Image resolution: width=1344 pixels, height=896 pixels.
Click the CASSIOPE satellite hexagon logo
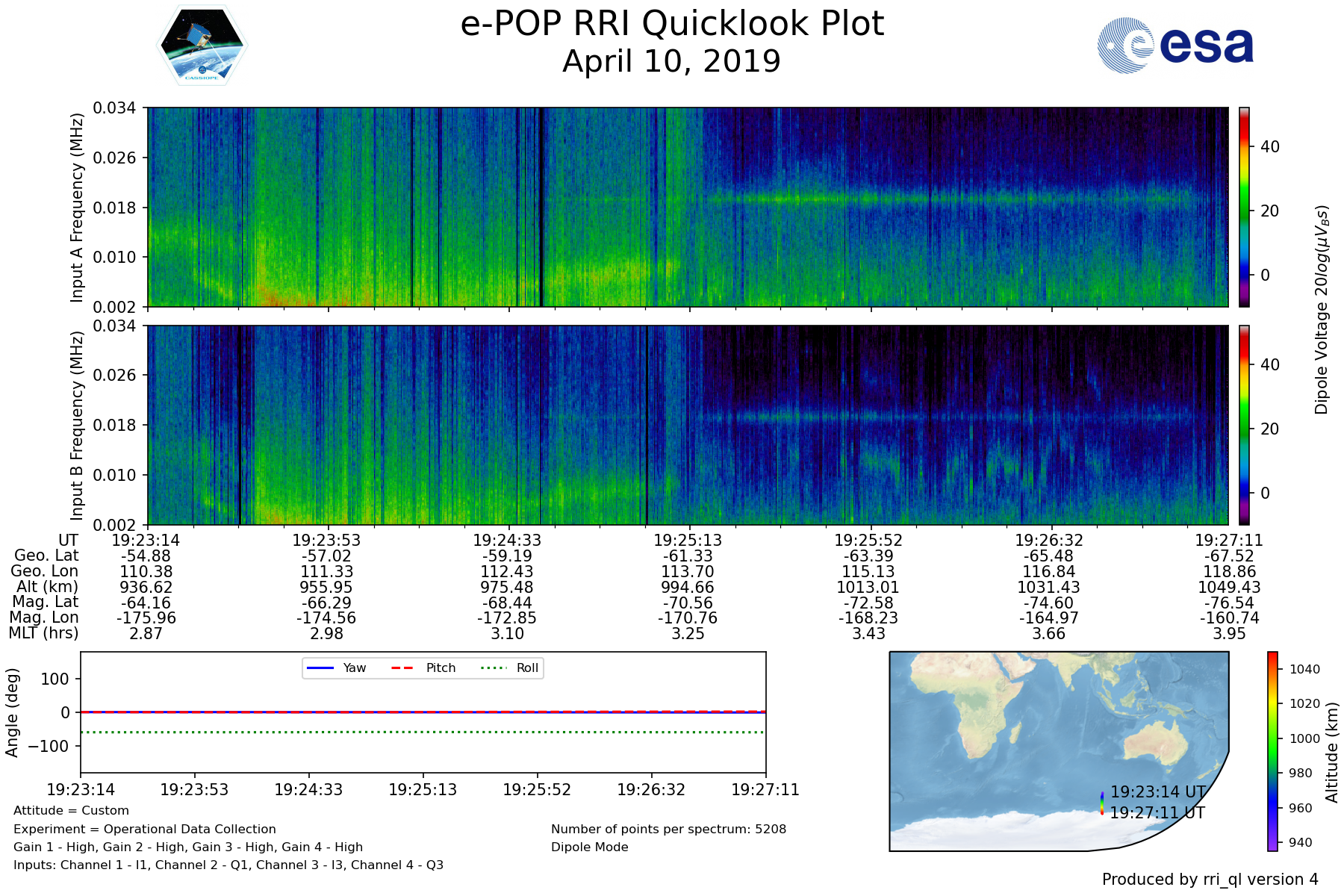pos(202,46)
